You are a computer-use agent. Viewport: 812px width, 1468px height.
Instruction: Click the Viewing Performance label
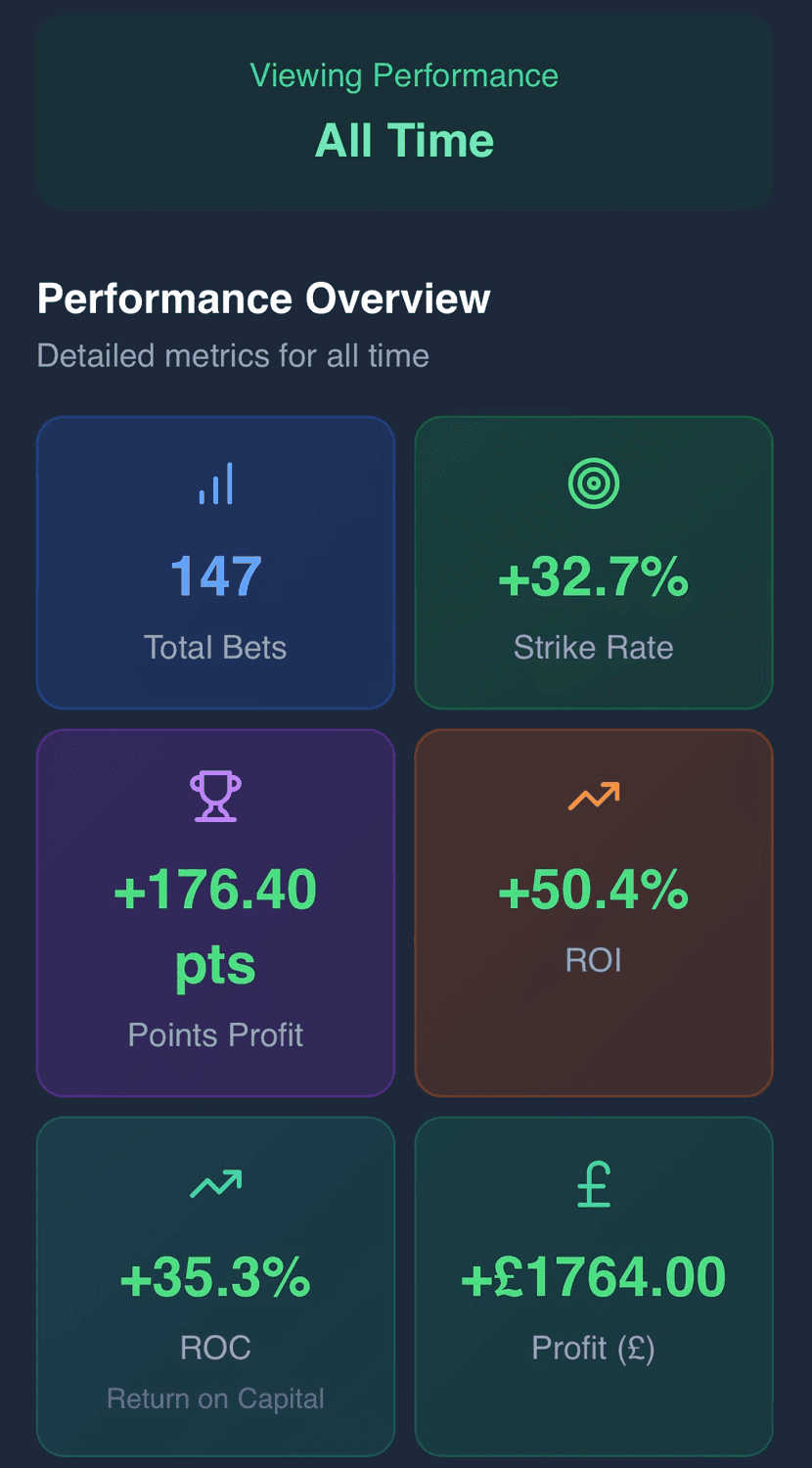point(405,75)
